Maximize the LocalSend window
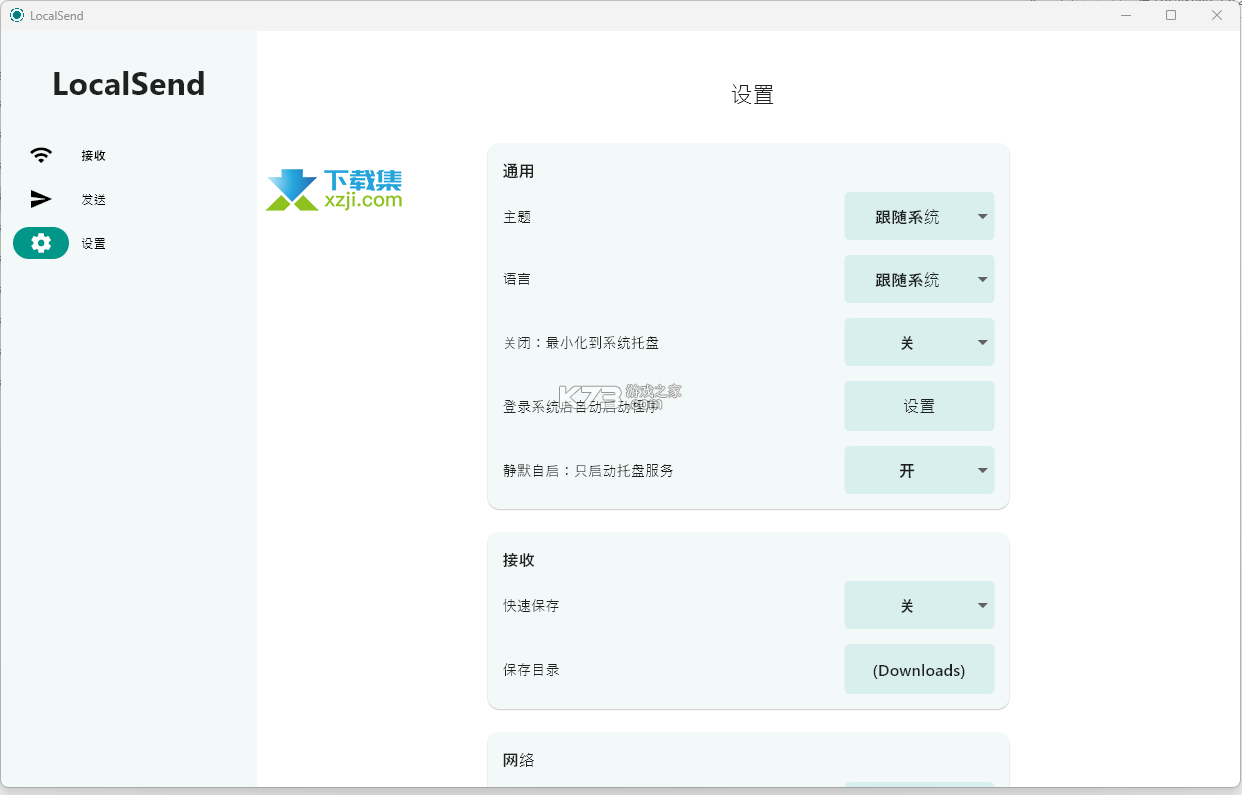1242x795 pixels. (x=1171, y=15)
